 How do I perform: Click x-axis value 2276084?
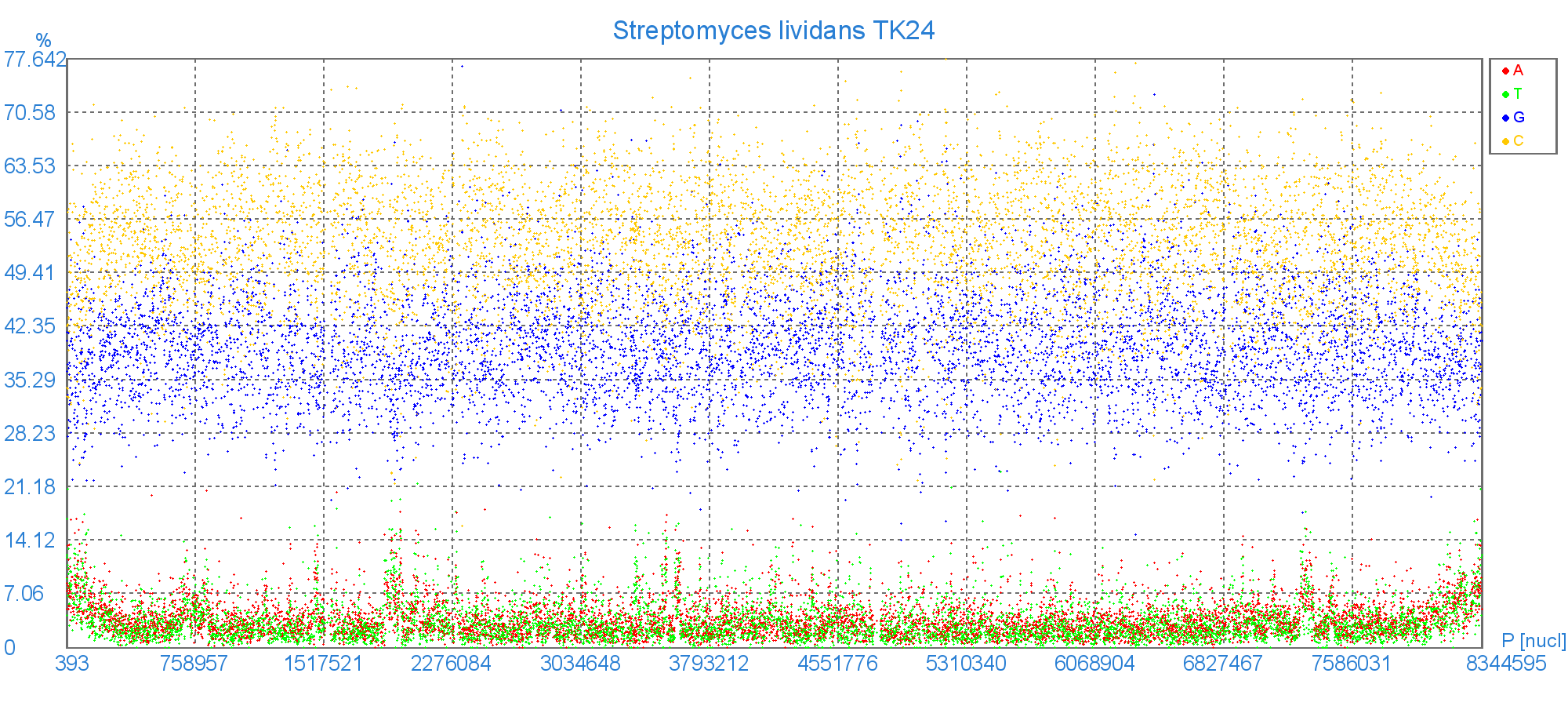click(x=451, y=664)
